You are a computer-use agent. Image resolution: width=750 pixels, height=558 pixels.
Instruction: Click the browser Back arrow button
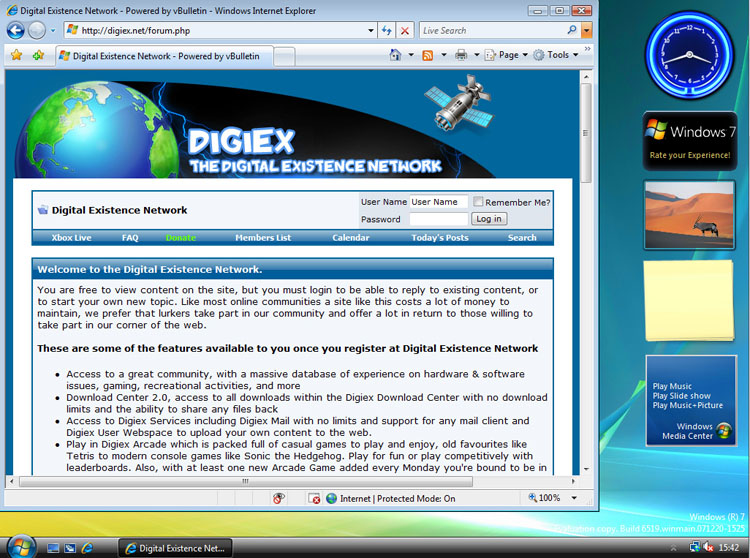[15, 31]
